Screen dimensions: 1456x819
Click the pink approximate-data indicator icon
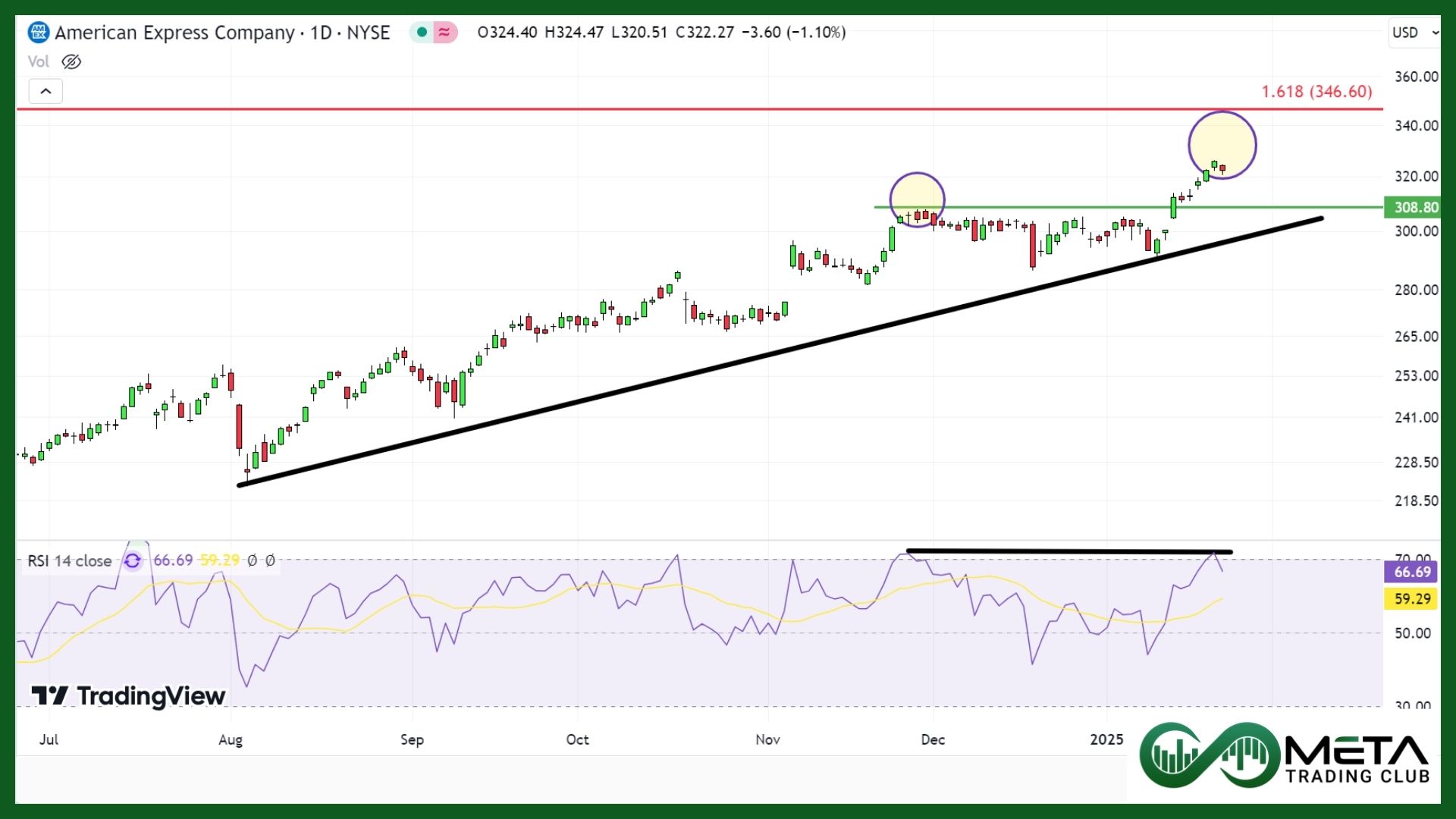(444, 33)
